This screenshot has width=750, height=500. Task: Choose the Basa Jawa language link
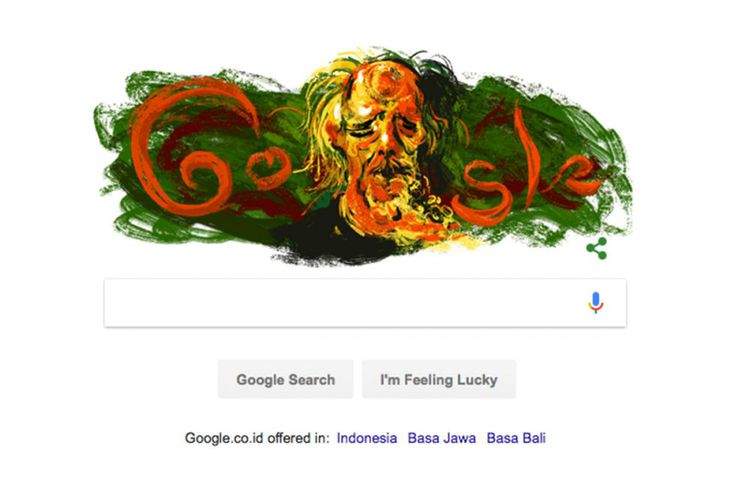(441, 438)
